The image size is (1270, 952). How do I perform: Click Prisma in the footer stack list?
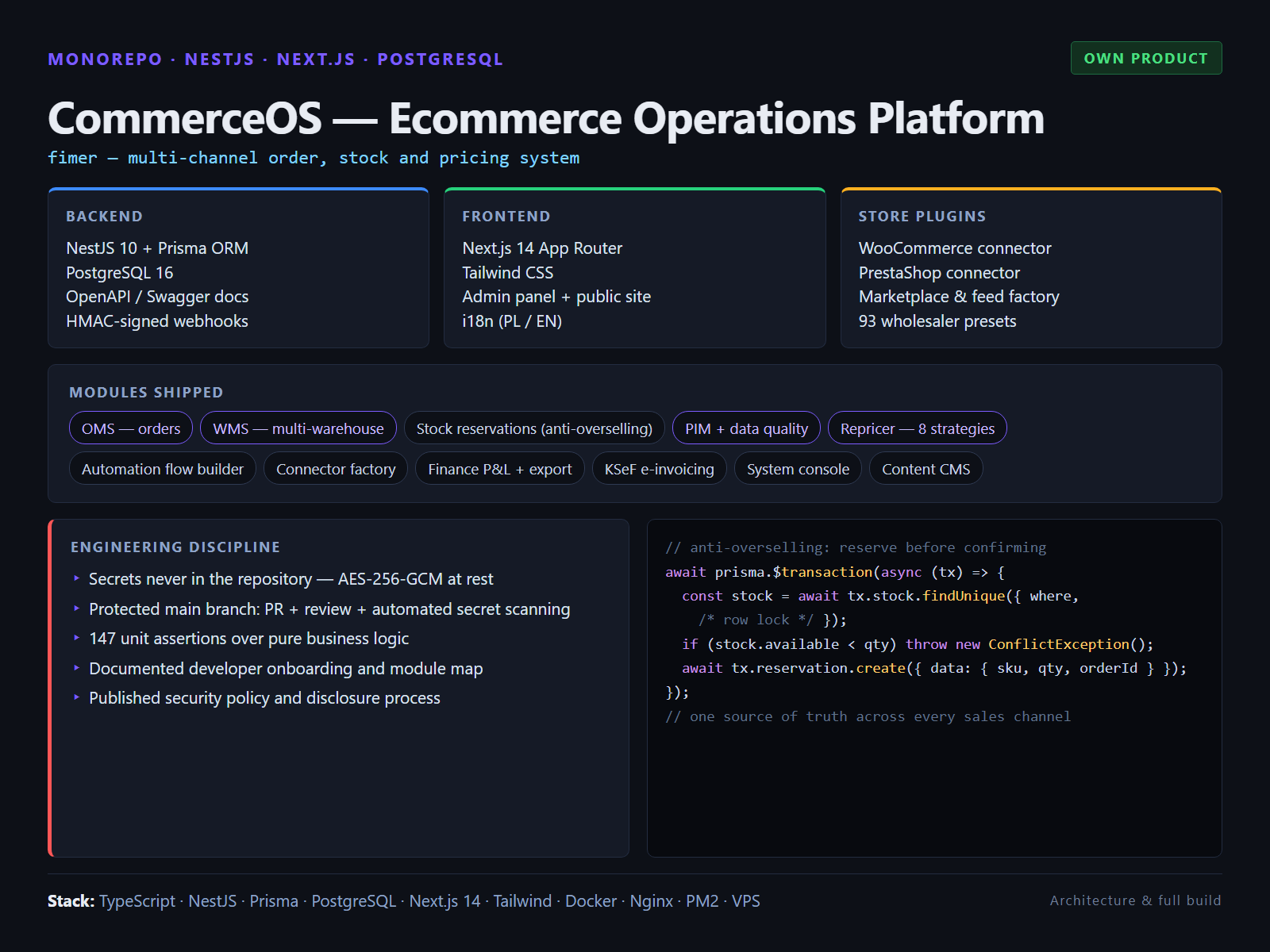(x=274, y=901)
